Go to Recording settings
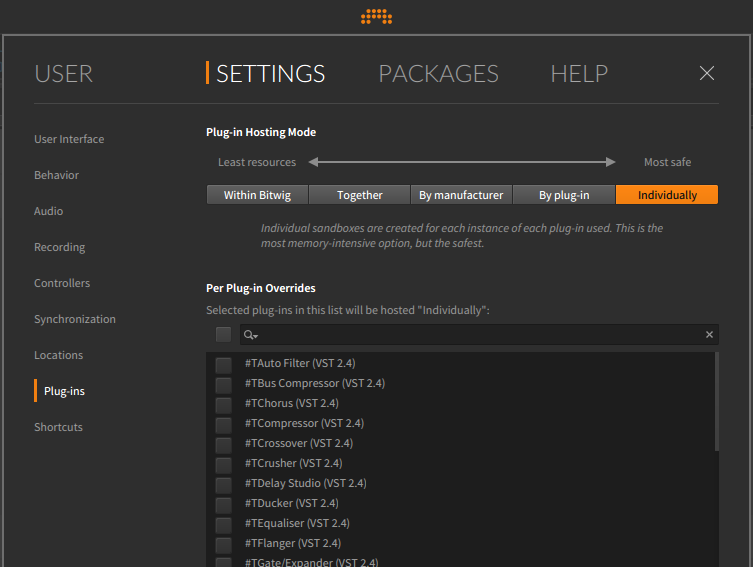 (60, 247)
